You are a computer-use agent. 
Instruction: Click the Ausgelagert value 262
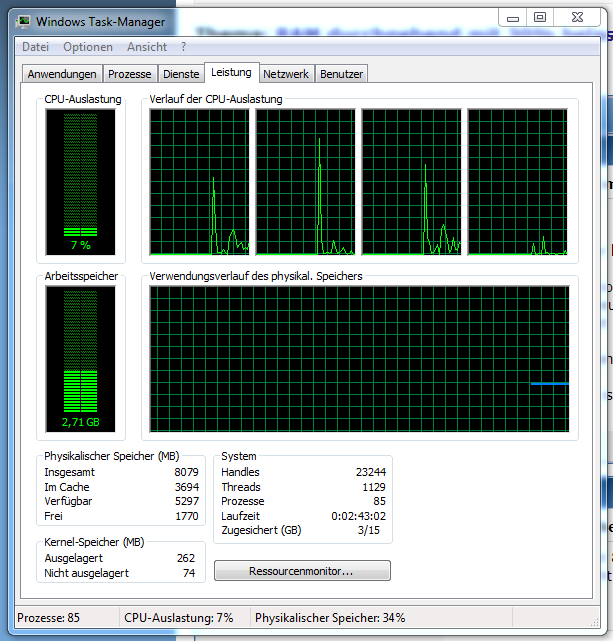pyautogui.click(x=186, y=558)
